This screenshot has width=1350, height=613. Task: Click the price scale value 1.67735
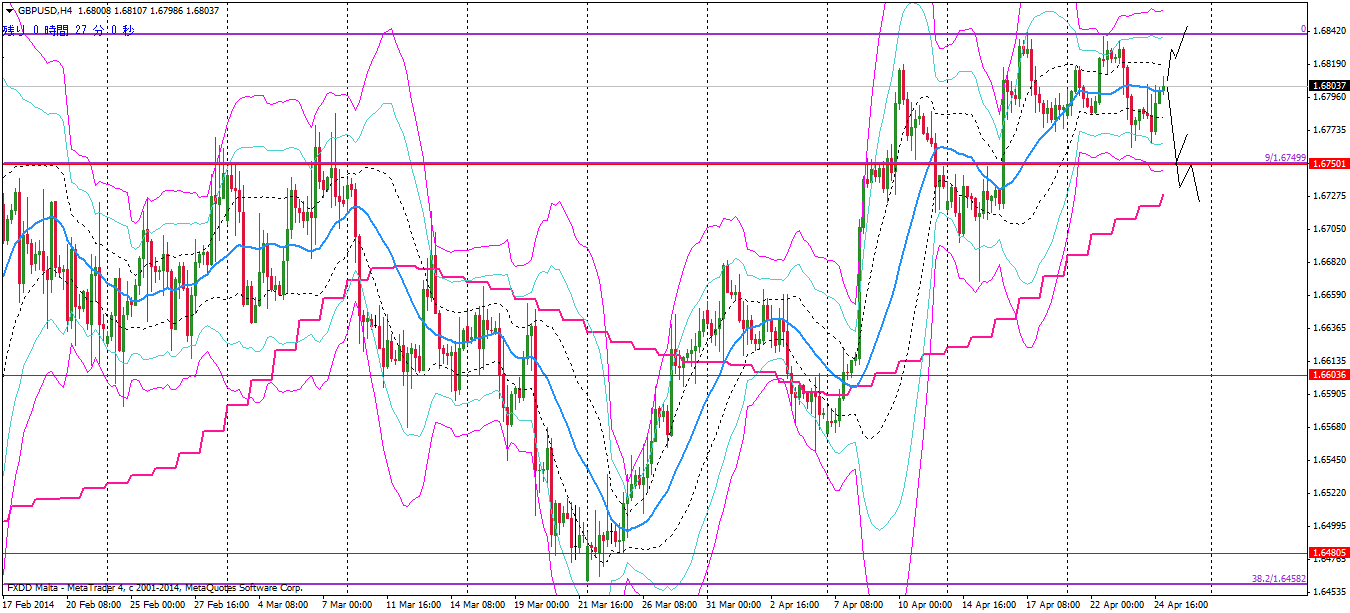[1329, 130]
